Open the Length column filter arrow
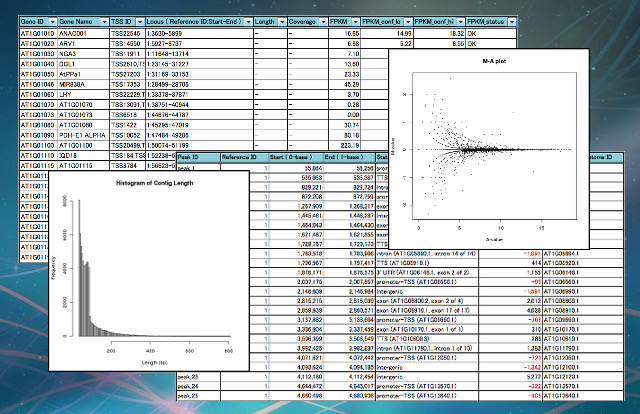 [282, 22]
